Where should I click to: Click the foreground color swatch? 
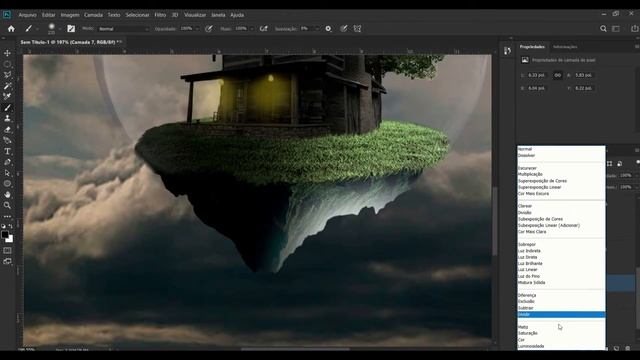click(4, 234)
